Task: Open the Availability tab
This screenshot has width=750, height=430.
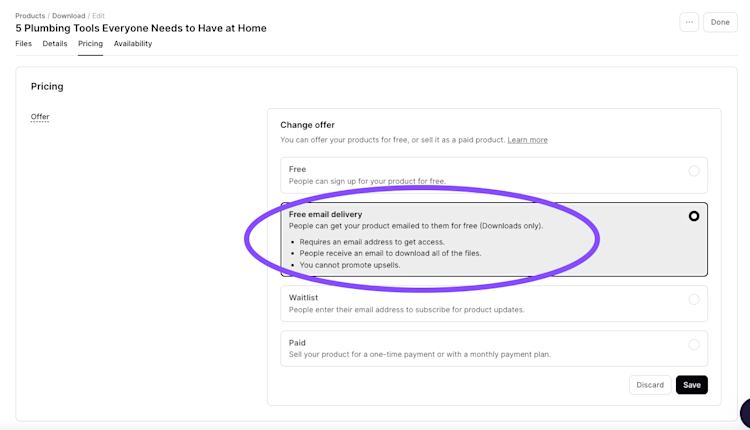Action: pyautogui.click(x=133, y=44)
